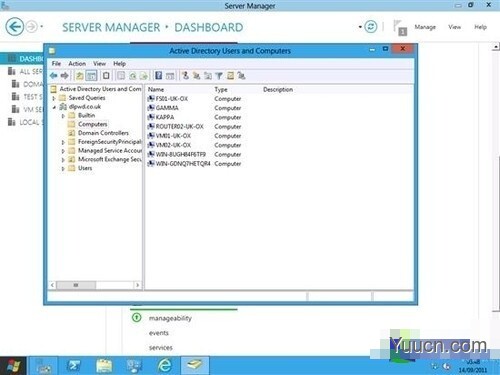
Task: Select the GAMMA computer entry
Action: tap(167, 108)
